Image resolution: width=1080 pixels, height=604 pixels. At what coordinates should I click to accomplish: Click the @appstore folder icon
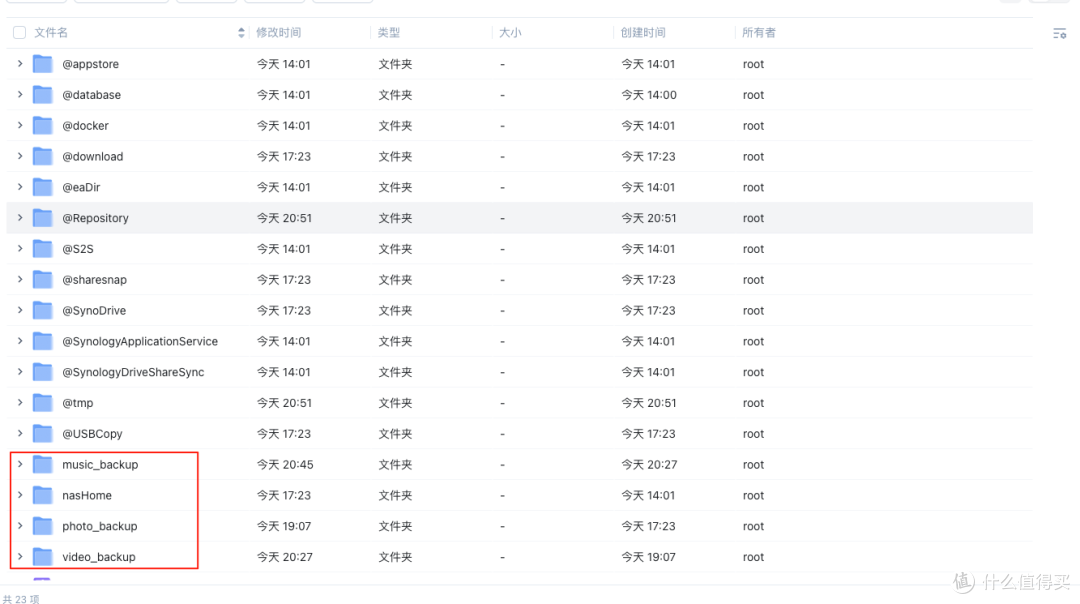pyautogui.click(x=42, y=63)
